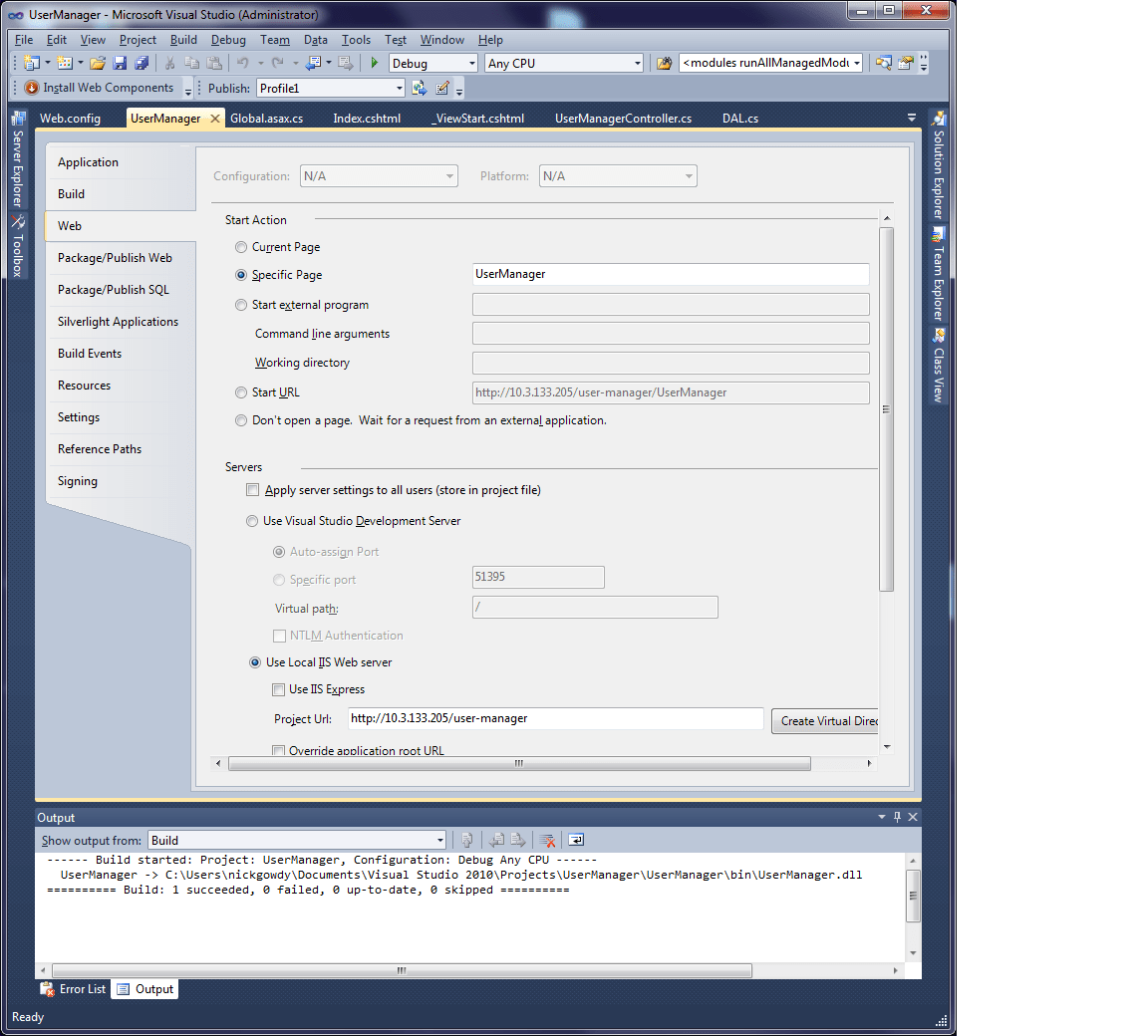Click the Navigate Backward icon

[x=313, y=63]
